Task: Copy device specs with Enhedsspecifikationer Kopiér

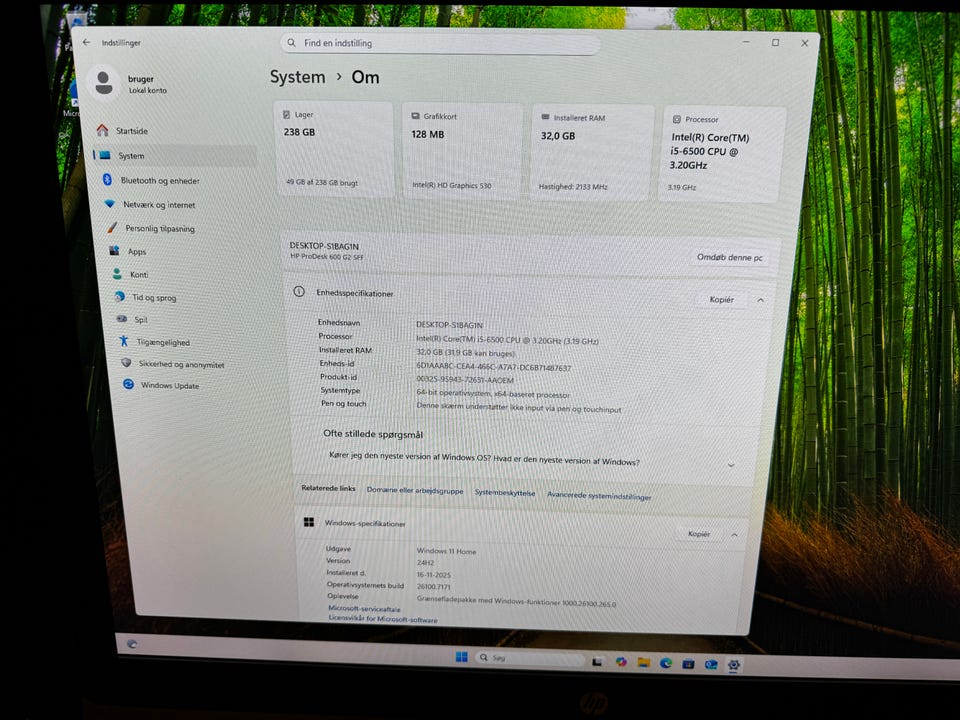Action: tap(721, 299)
